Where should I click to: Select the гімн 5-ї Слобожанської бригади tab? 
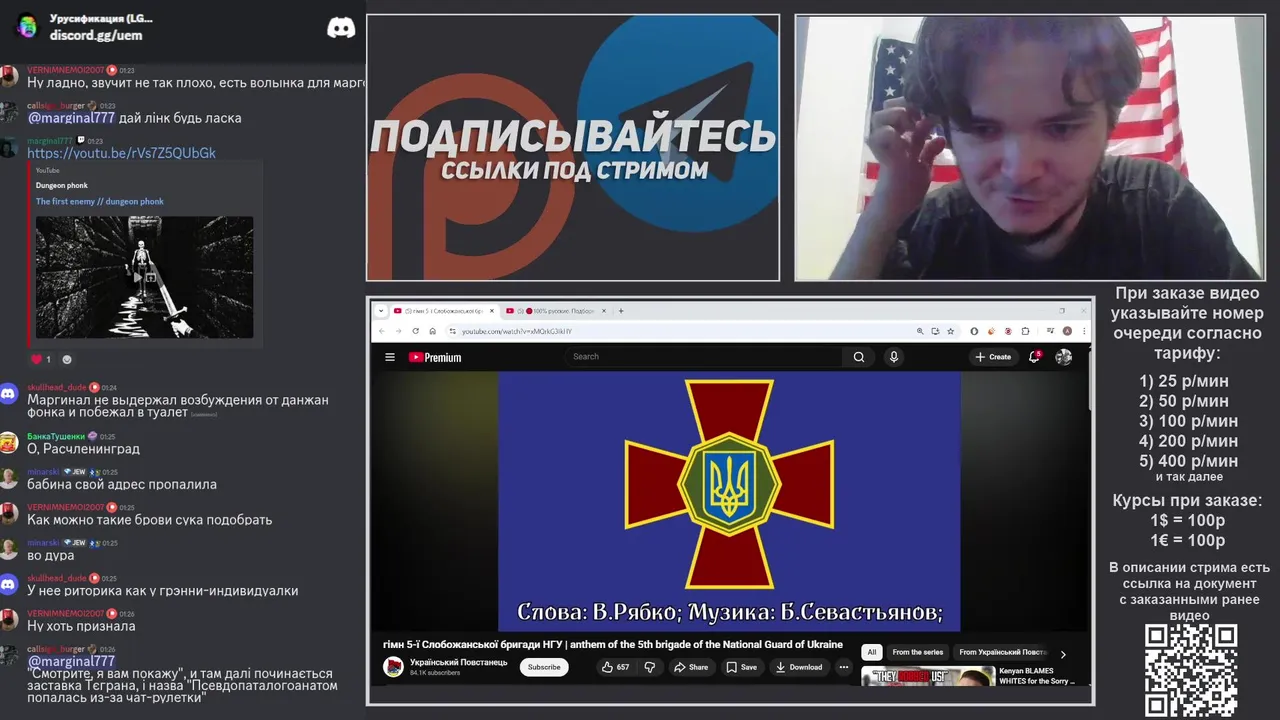pyautogui.click(x=443, y=311)
